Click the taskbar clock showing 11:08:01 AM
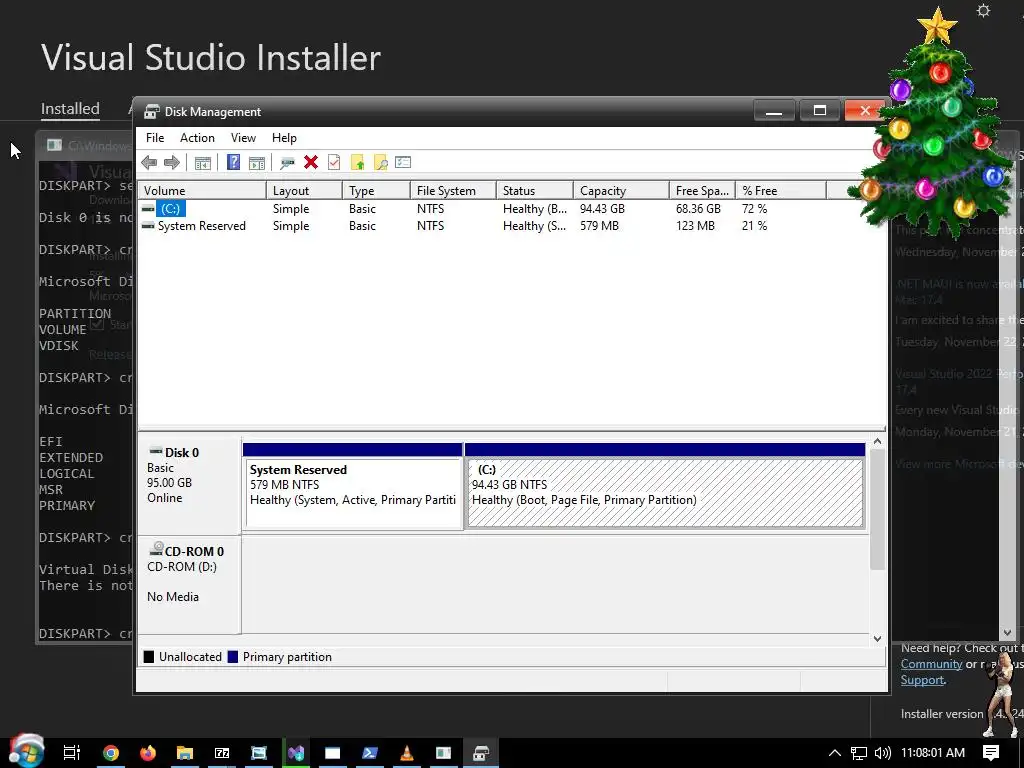 [933, 753]
